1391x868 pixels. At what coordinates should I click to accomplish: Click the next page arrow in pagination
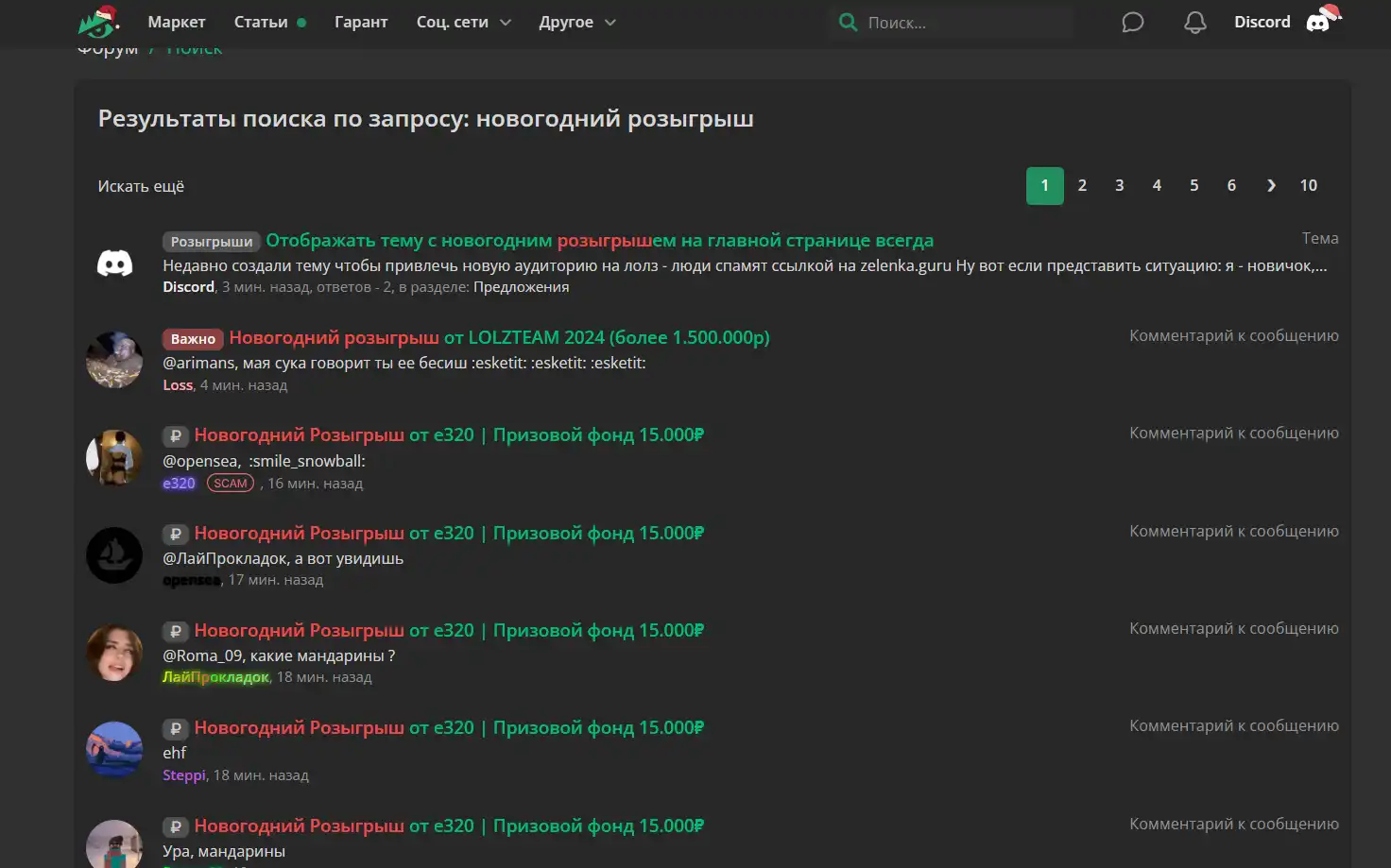pos(1271,185)
